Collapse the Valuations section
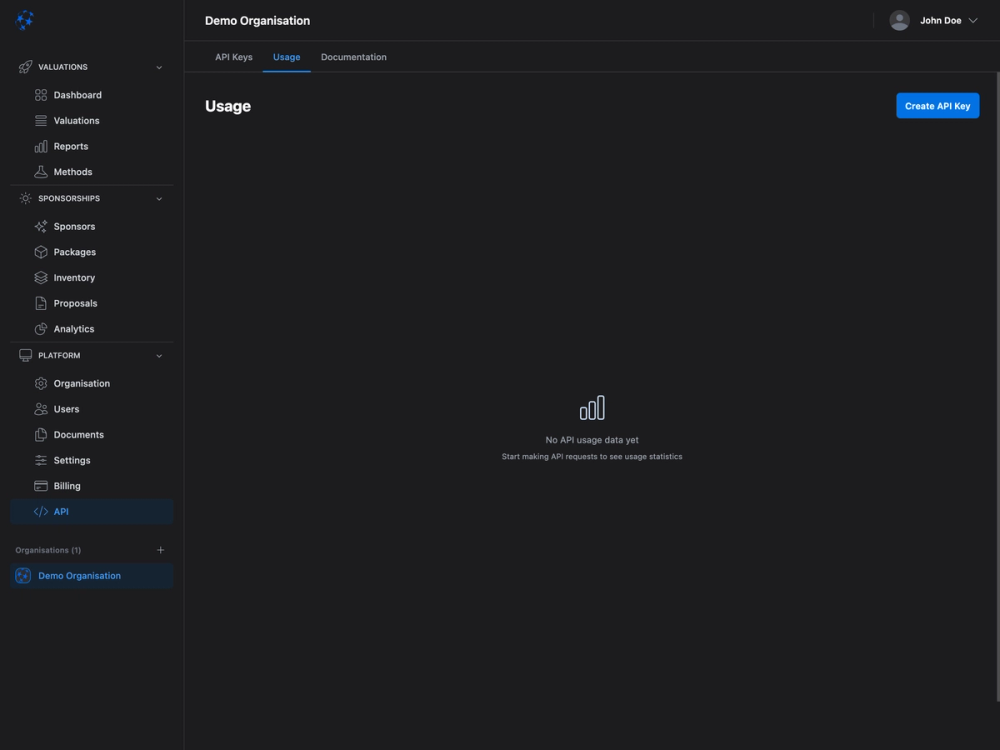 158,66
